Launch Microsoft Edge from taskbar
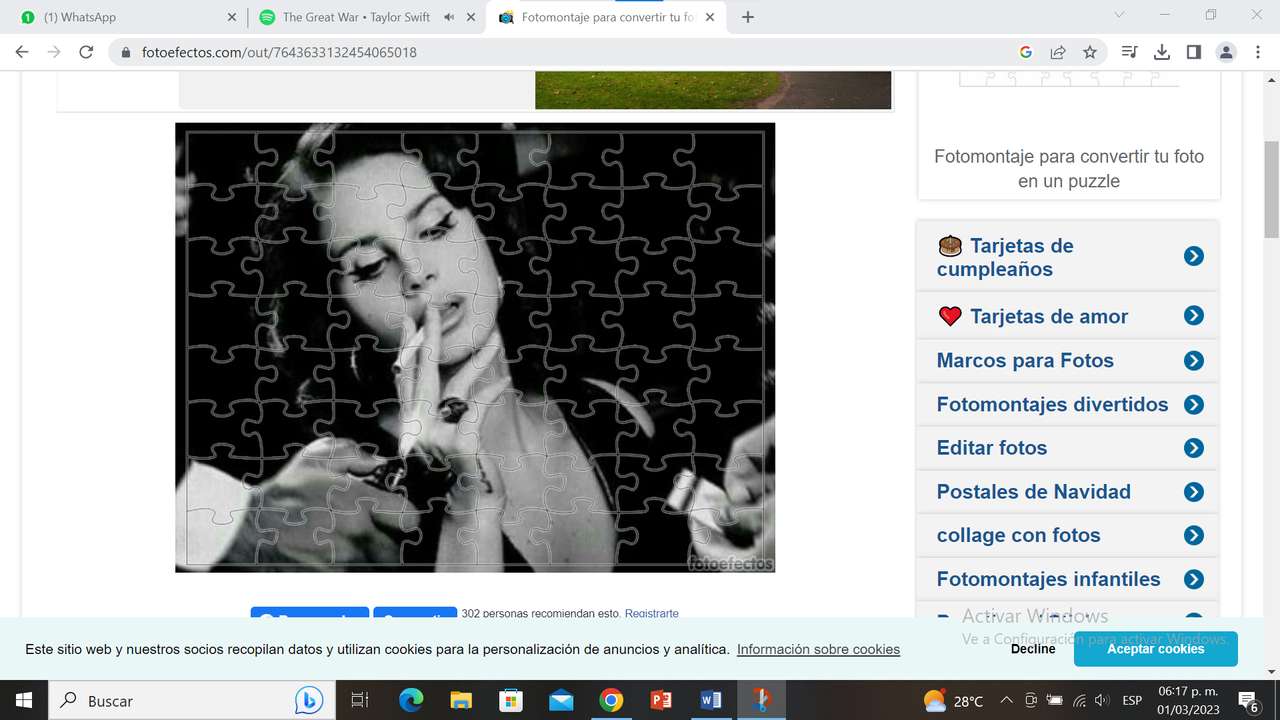1280x720 pixels. (411, 700)
